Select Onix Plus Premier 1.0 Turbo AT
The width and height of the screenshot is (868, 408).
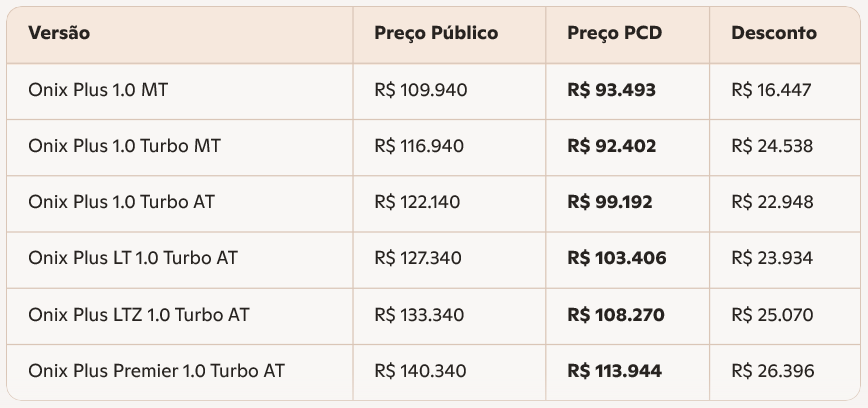pyautogui.click(x=156, y=371)
